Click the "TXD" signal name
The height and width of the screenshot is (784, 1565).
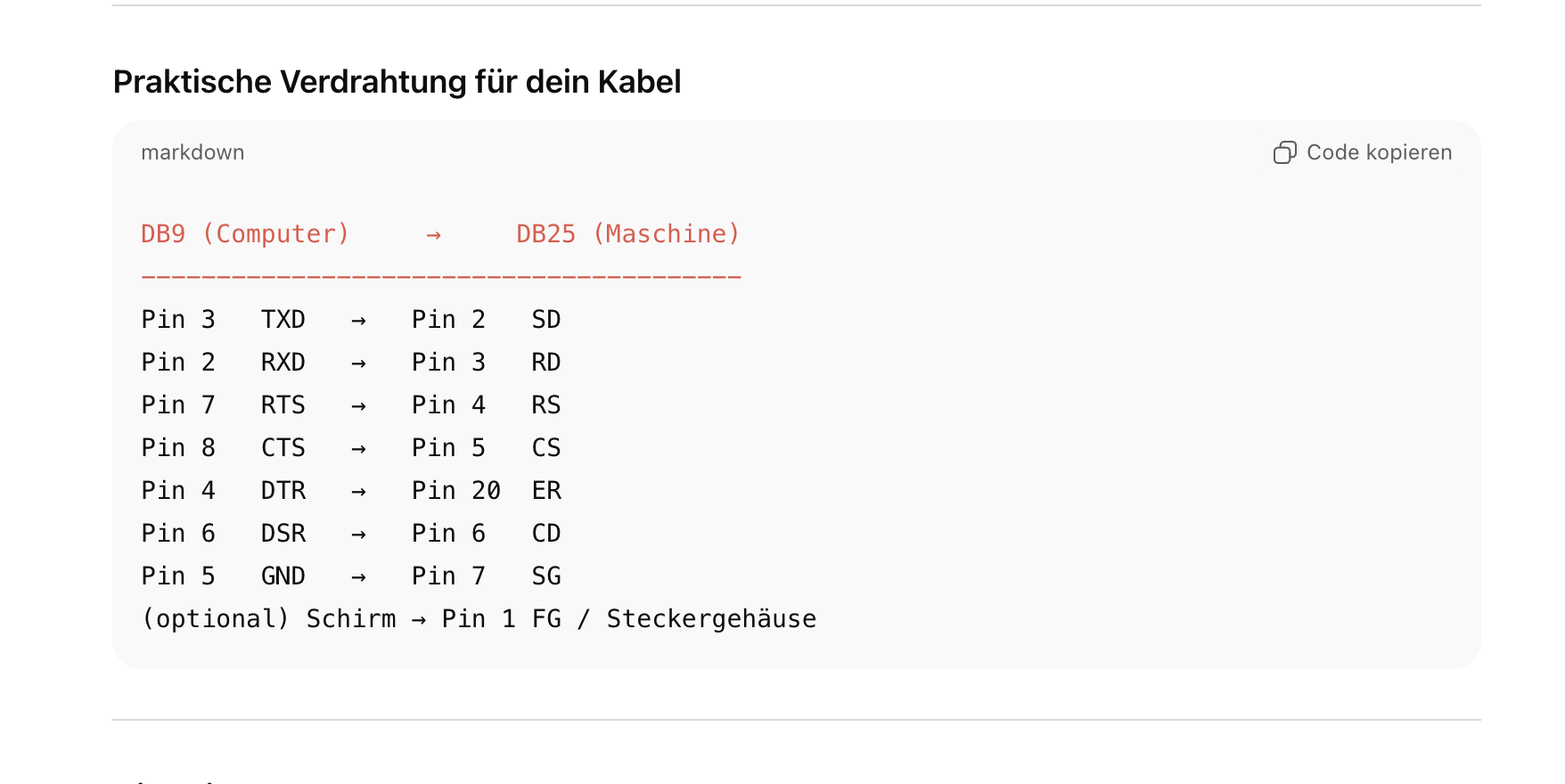(283, 320)
